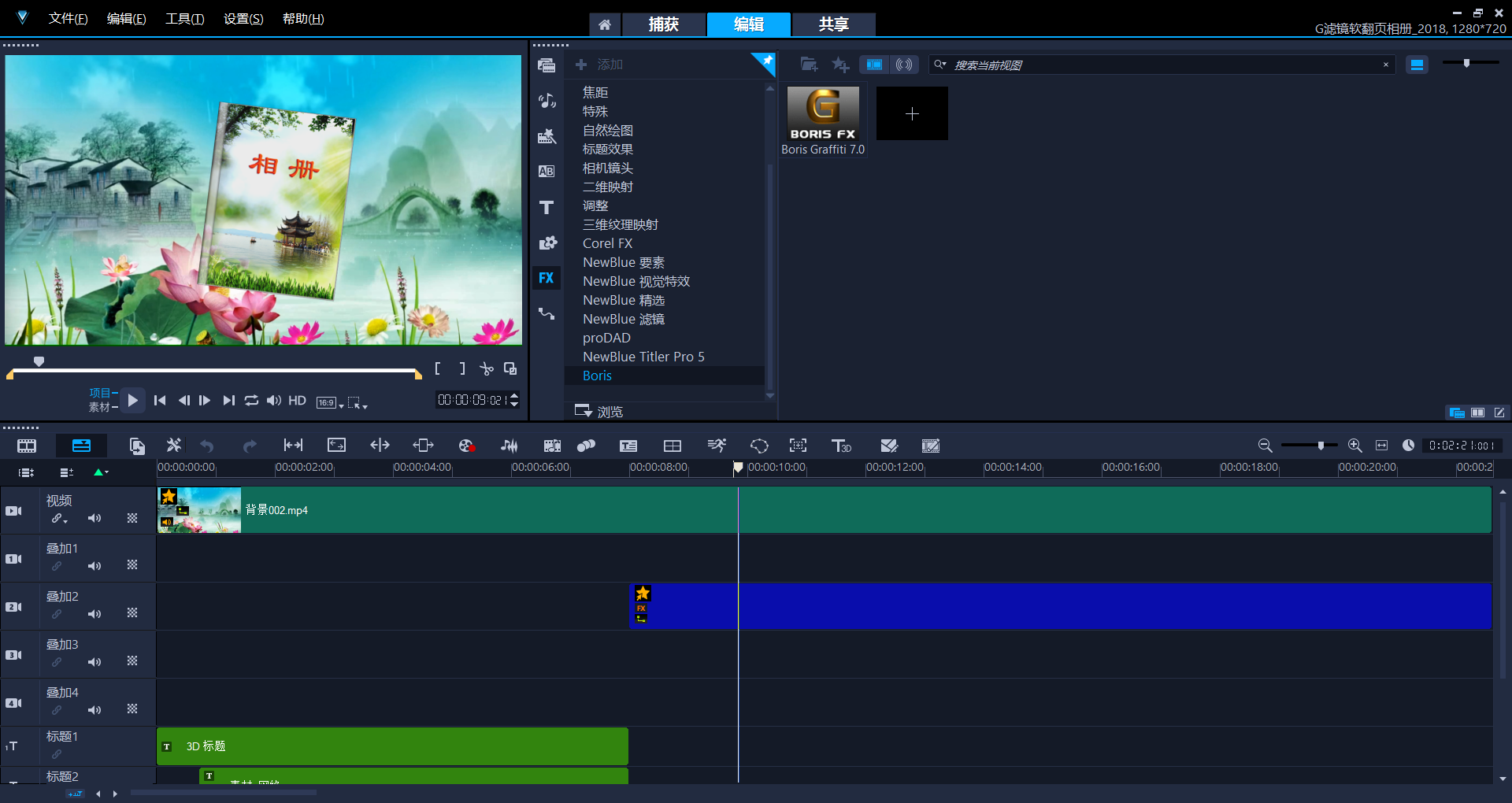The image size is (1512, 803).
Task: Select the proDAD filter category
Action: 606,338
